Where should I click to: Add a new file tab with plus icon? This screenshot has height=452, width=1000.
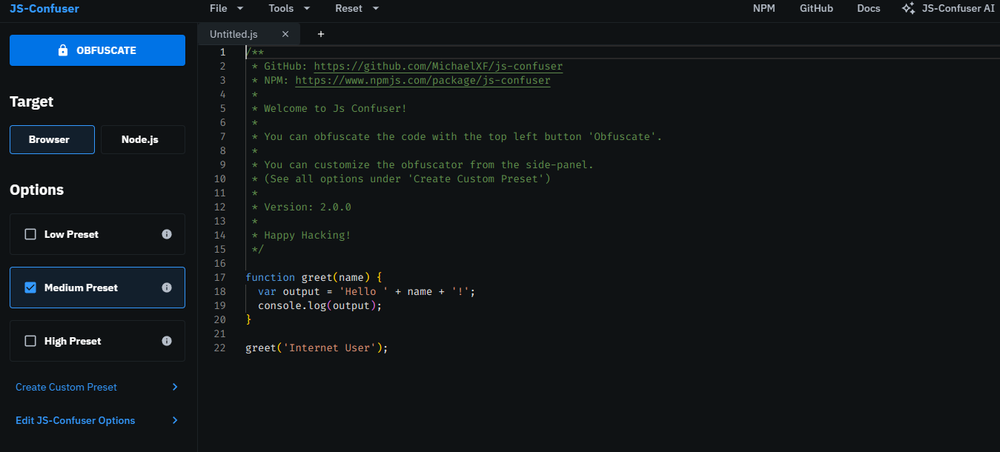pyautogui.click(x=321, y=34)
